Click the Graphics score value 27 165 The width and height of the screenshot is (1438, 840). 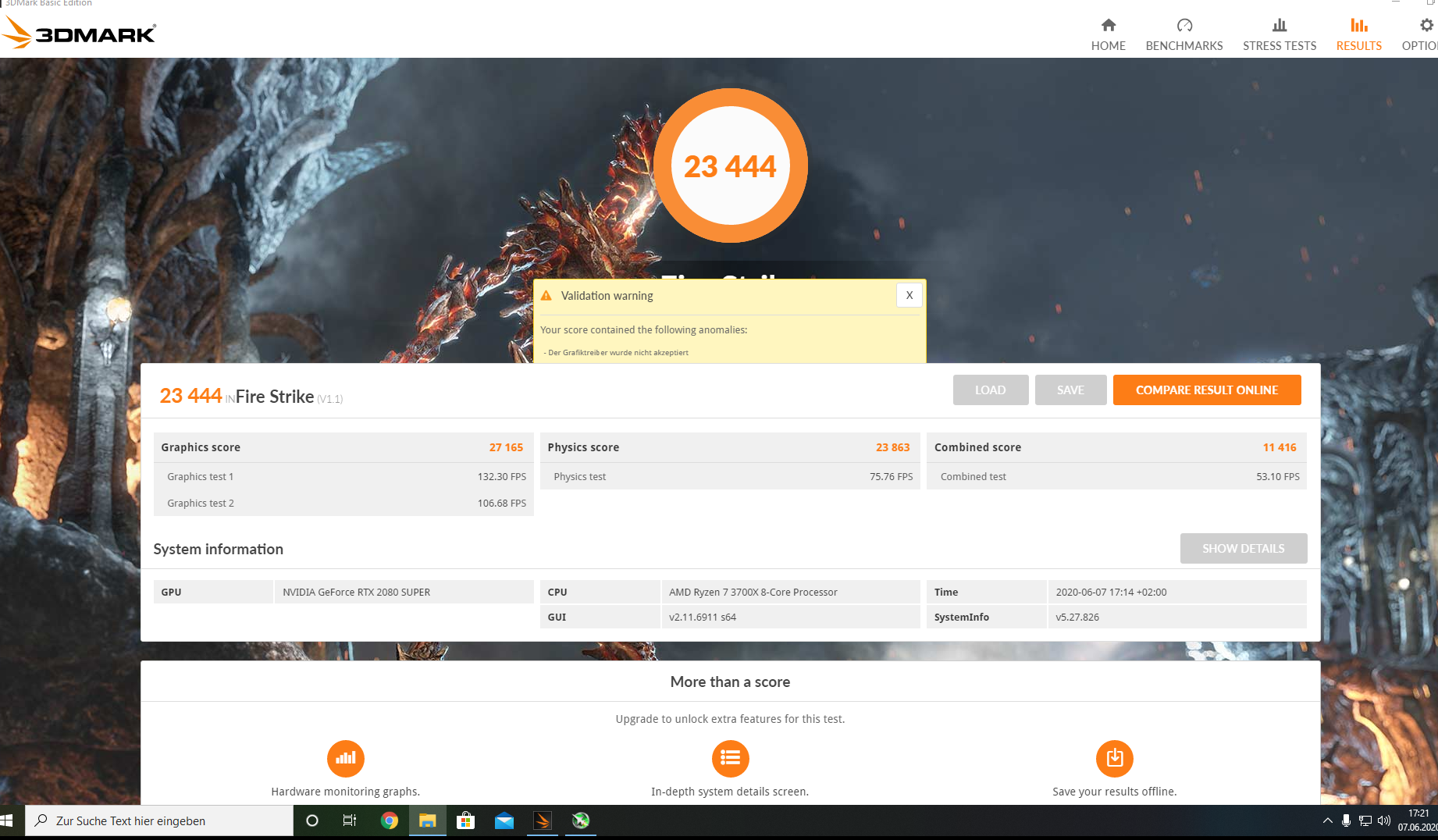click(x=506, y=447)
